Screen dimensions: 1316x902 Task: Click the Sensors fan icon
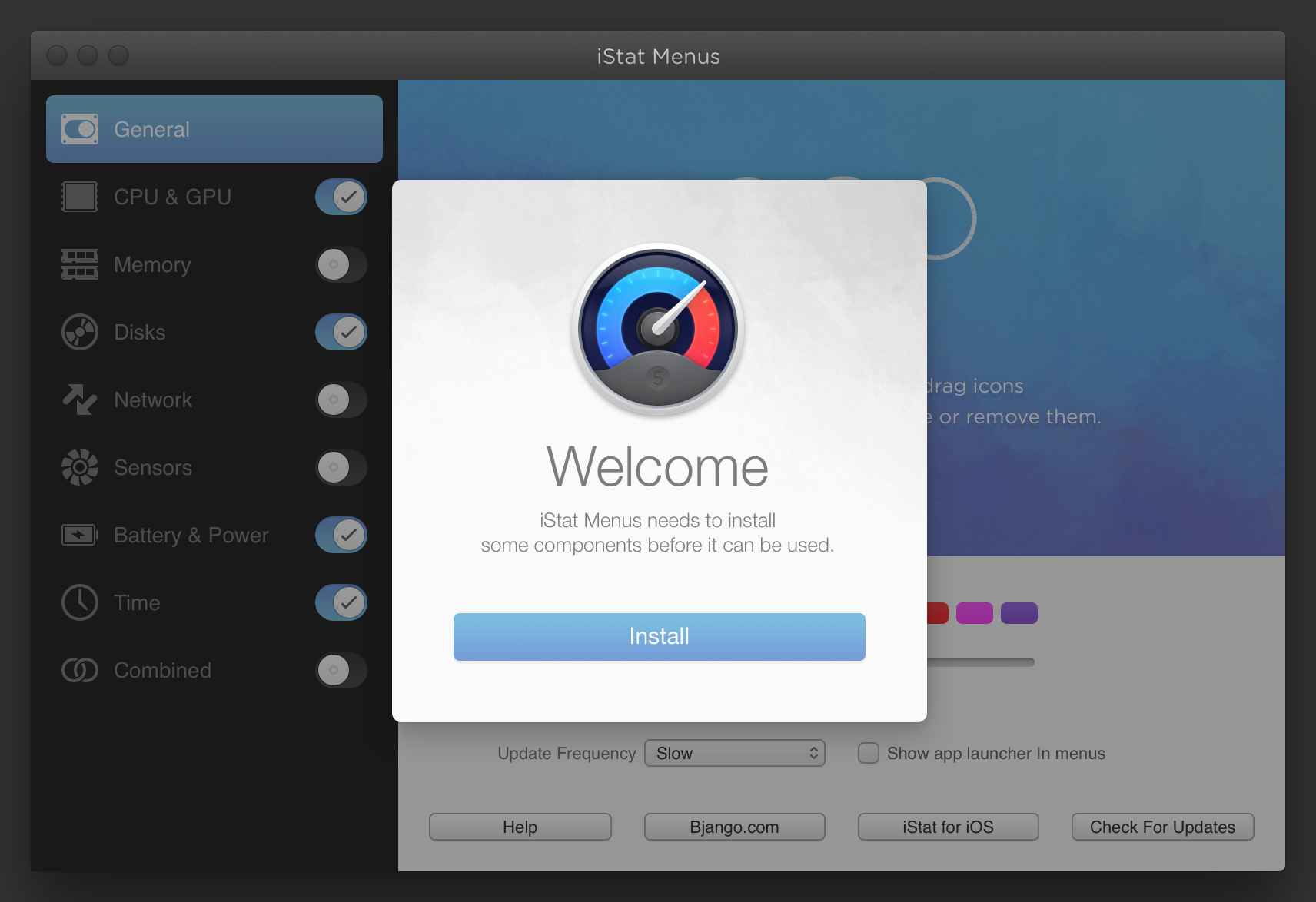80,467
